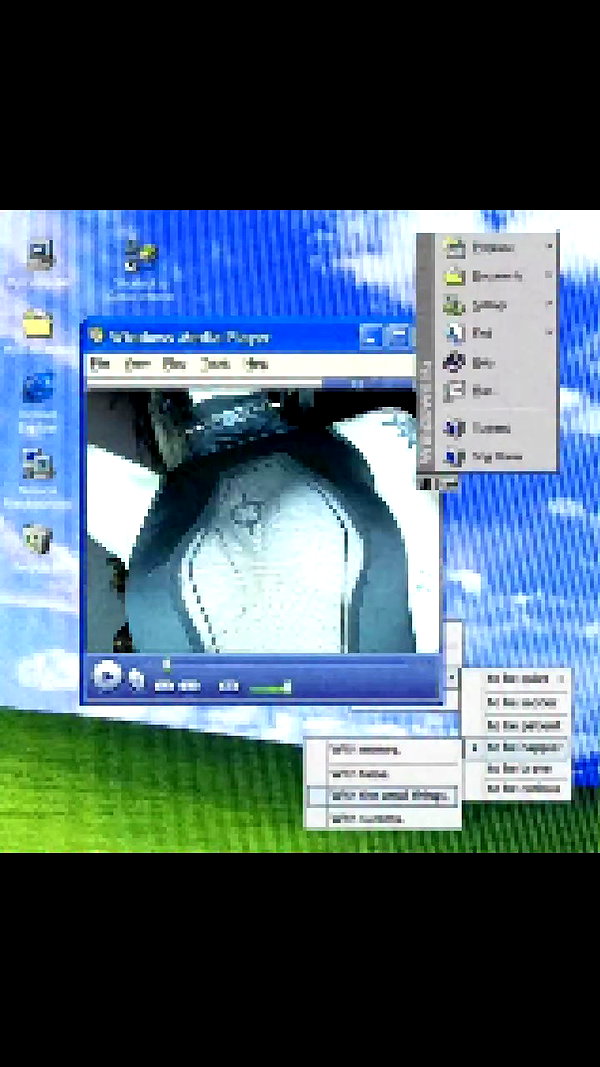Click the video image inside Windows Media Player

point(262,521)
